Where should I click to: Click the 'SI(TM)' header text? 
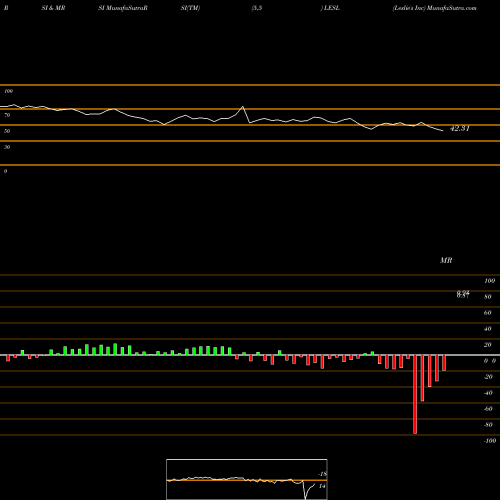[190, 8]
